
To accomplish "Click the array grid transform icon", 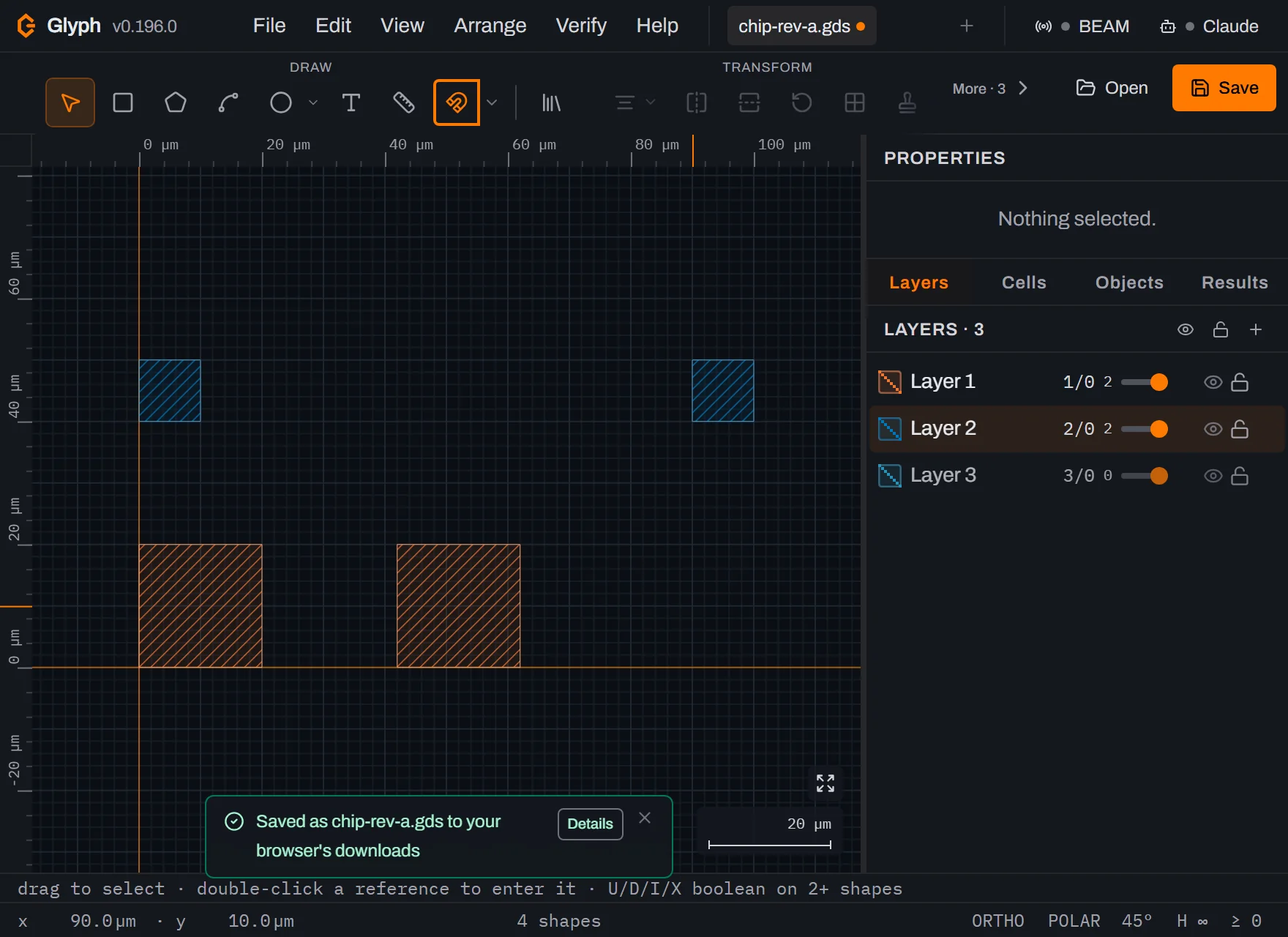I will point(855,102).
